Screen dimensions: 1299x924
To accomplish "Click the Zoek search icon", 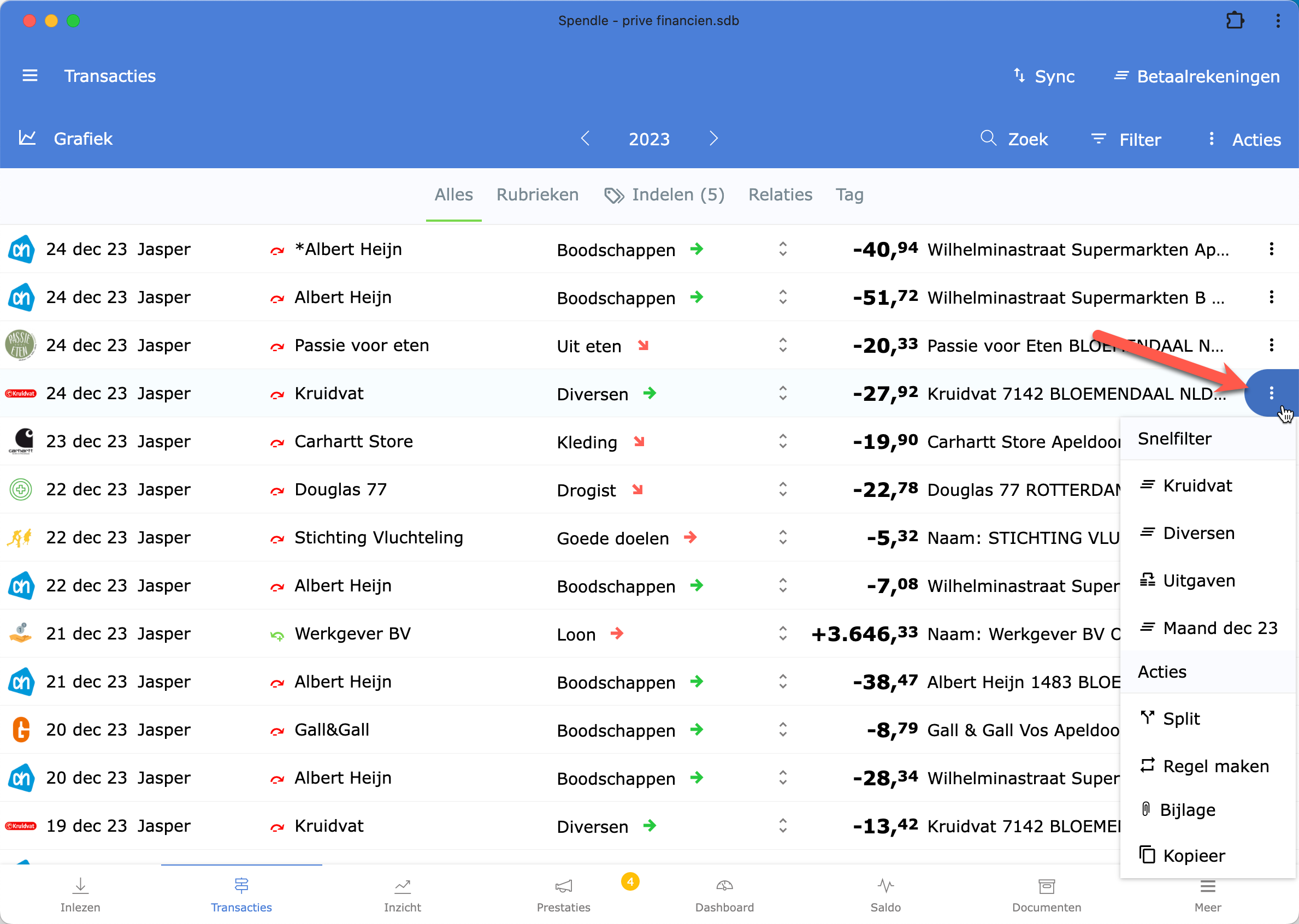I will 988,138.
